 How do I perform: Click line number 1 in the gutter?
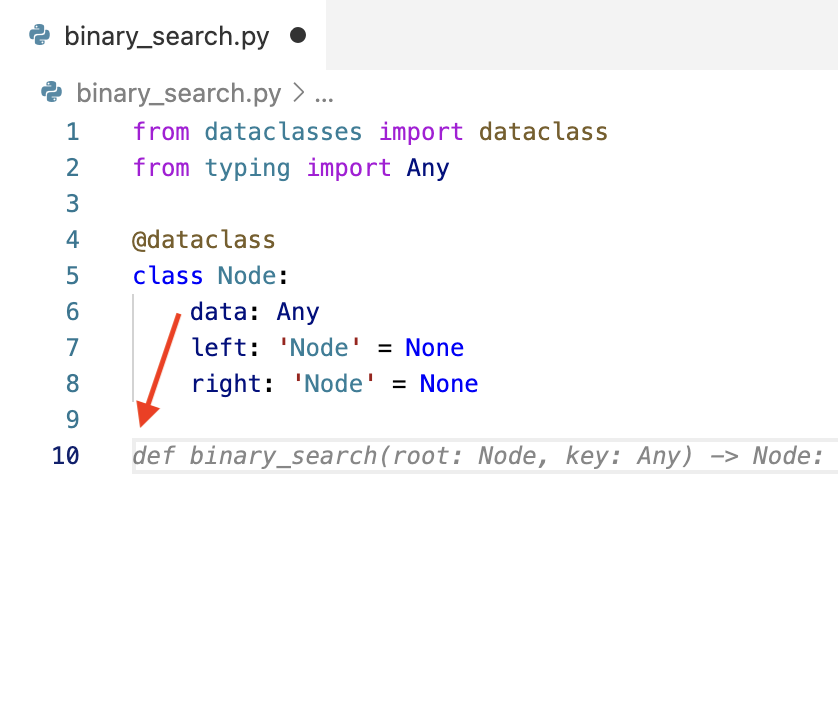click(72, 132)
